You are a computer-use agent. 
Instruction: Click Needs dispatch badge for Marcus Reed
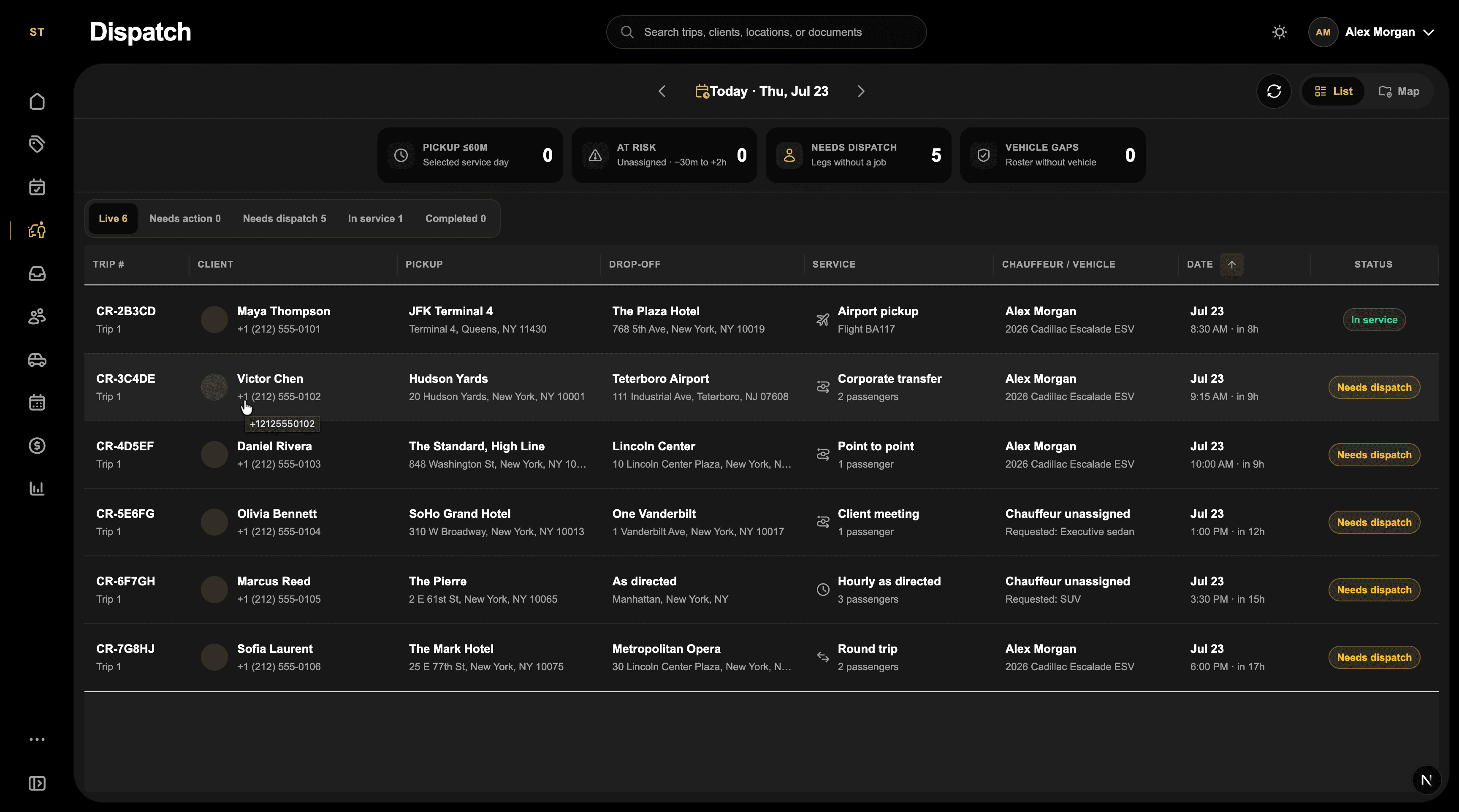pos(1374,590)
